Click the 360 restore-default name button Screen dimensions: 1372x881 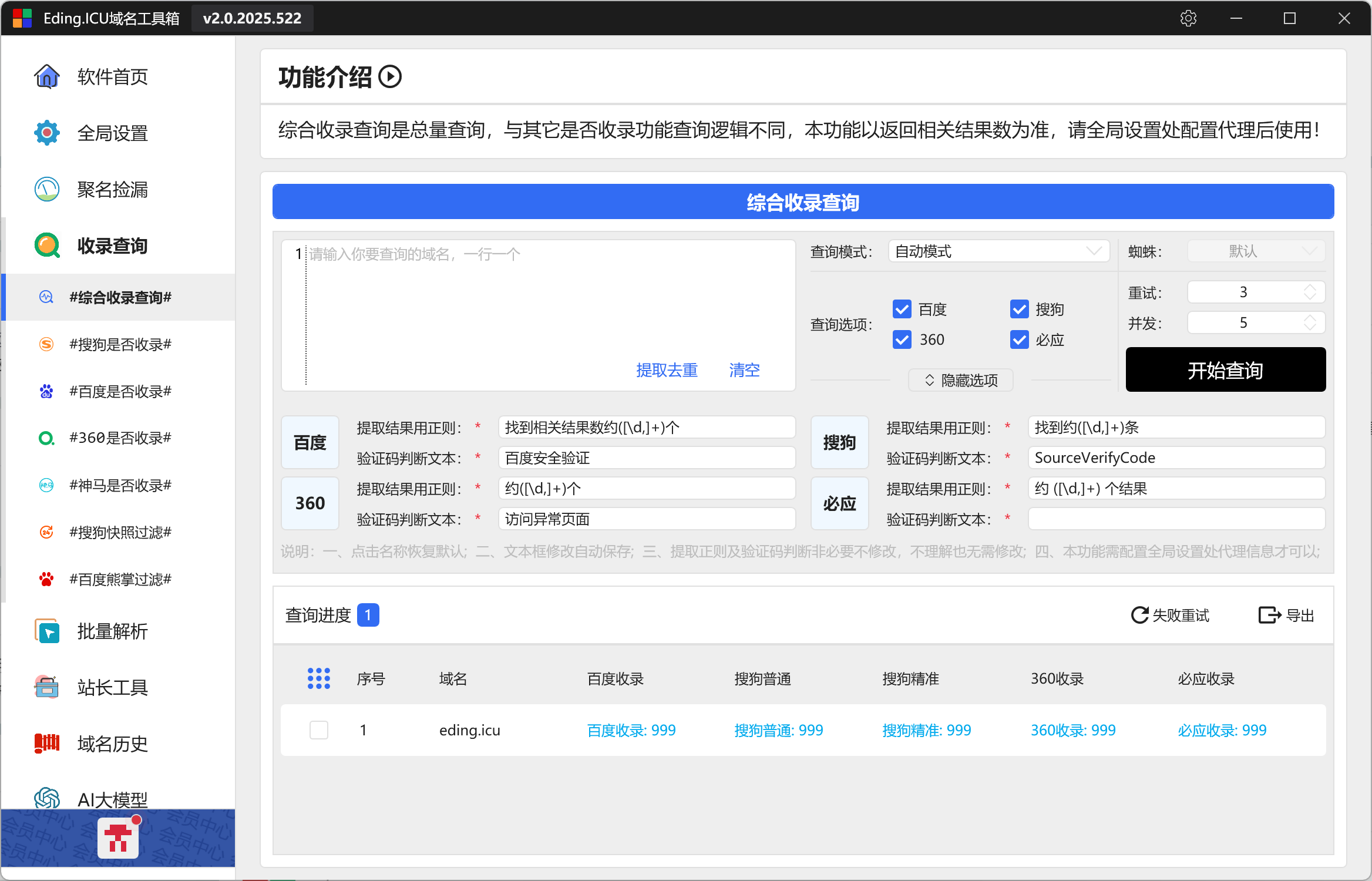[310, 503]
